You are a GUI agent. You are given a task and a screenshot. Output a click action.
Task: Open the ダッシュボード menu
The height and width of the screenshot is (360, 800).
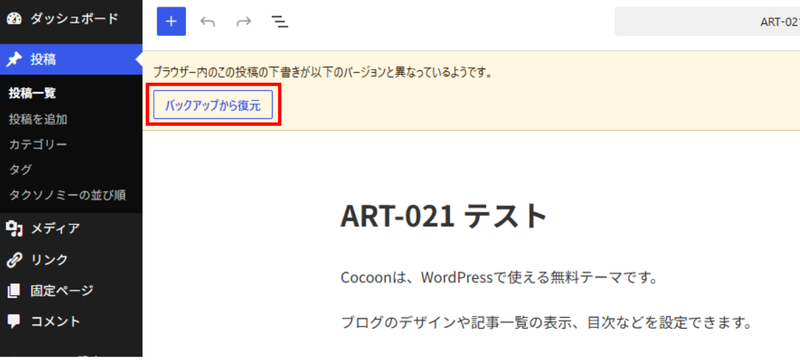click(71, 19)
